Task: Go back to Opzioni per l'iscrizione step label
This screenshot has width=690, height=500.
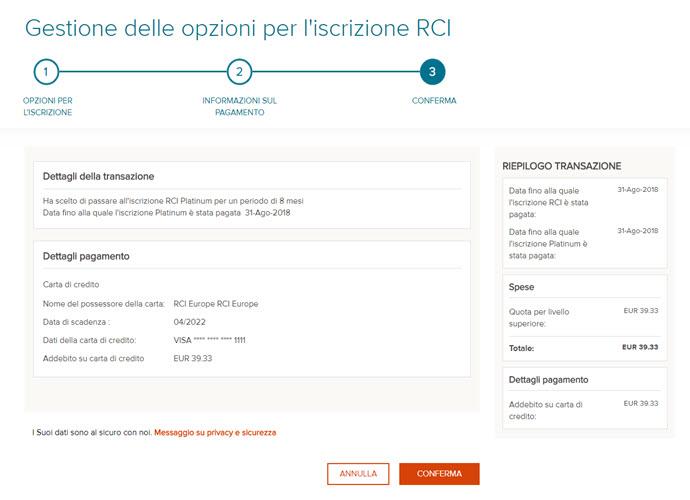Action: pyautogui.click(x=47, y=106)
